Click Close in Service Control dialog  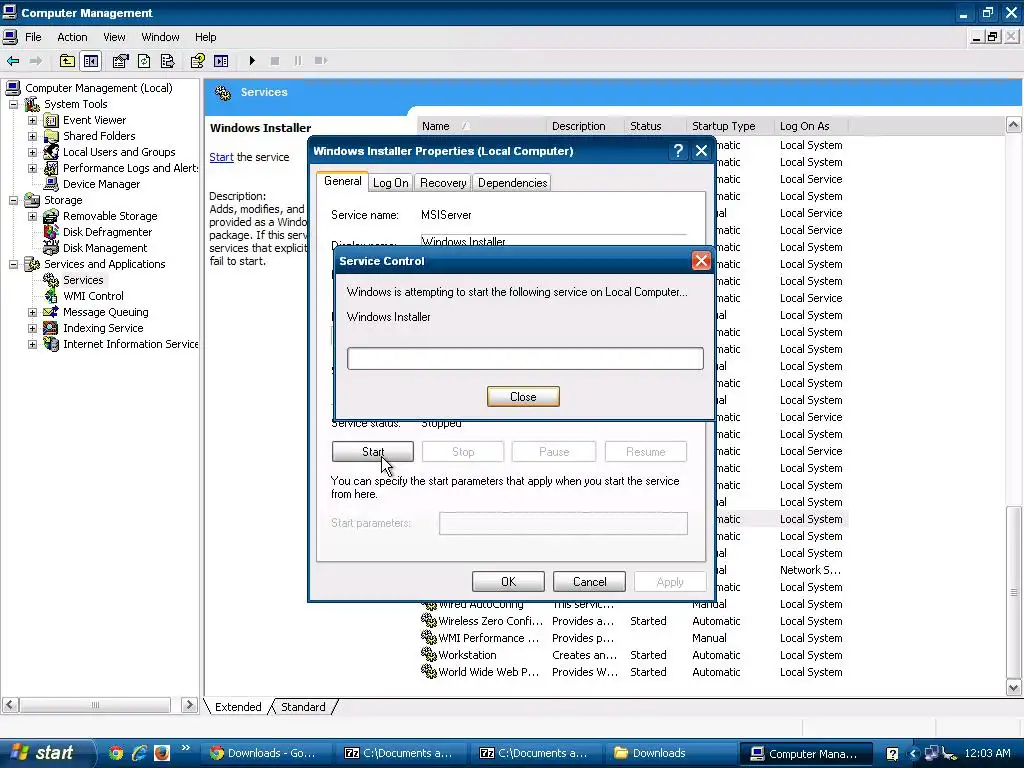coord(523,396)
